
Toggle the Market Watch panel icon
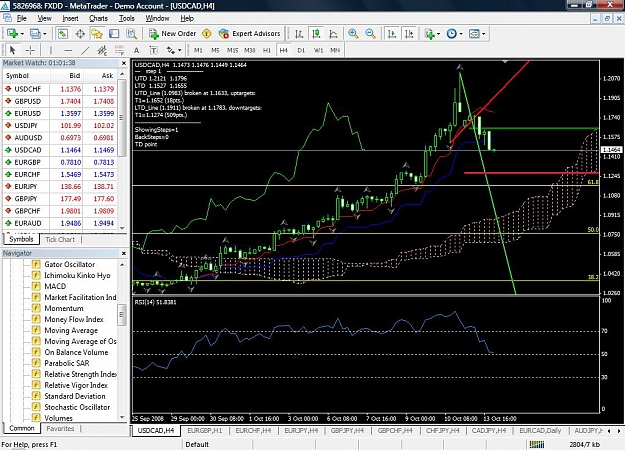pos(63,34)
